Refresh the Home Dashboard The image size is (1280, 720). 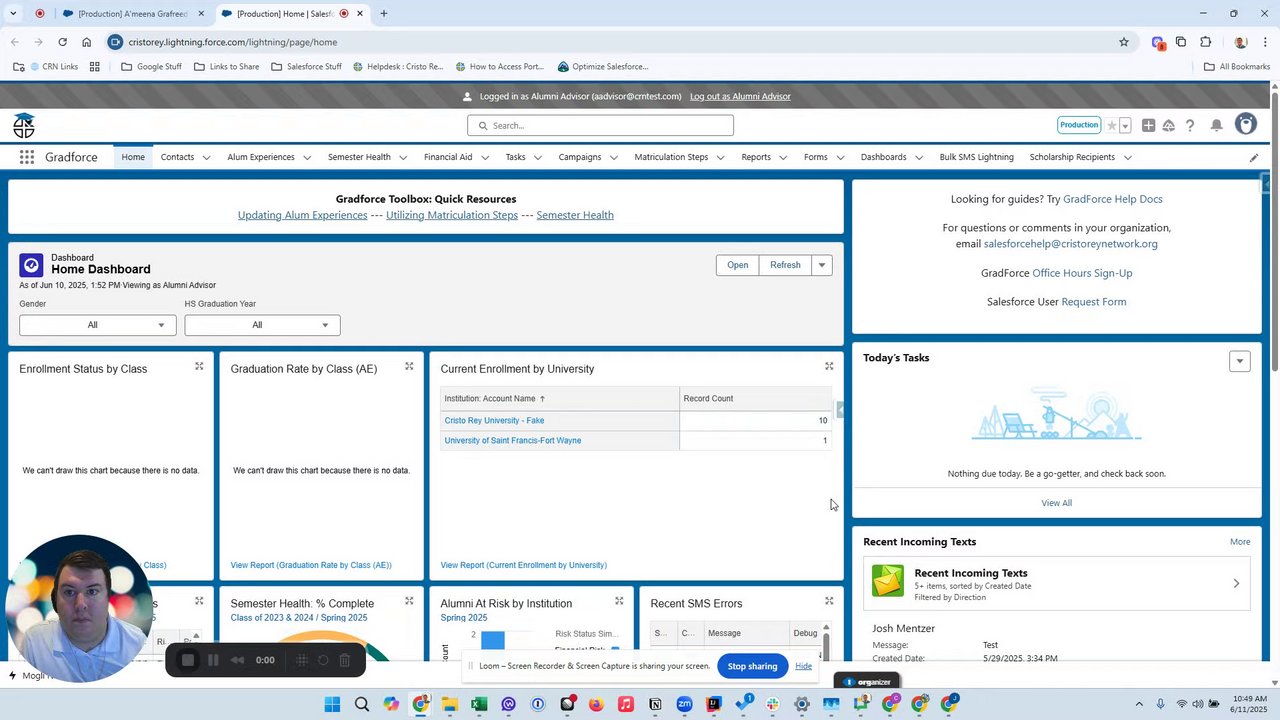785,265
